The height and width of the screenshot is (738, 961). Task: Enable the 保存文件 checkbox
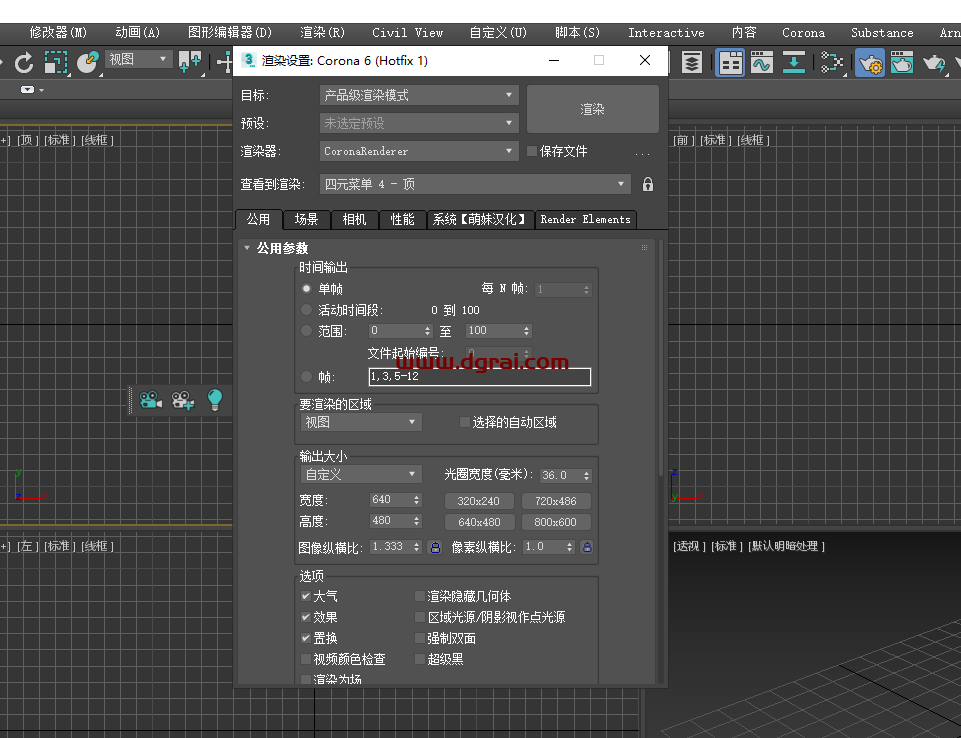tap(532, 151)
